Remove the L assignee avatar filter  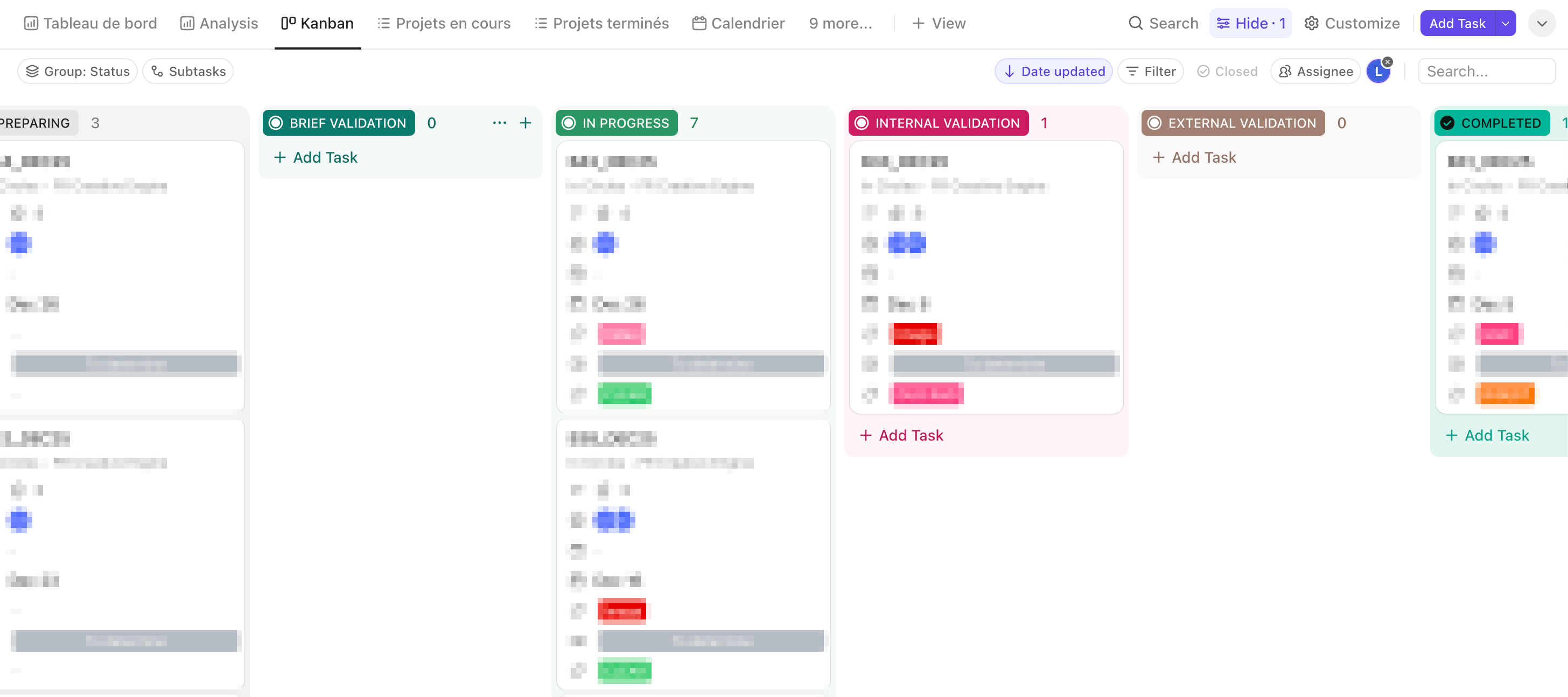(x=1387, y=62)
